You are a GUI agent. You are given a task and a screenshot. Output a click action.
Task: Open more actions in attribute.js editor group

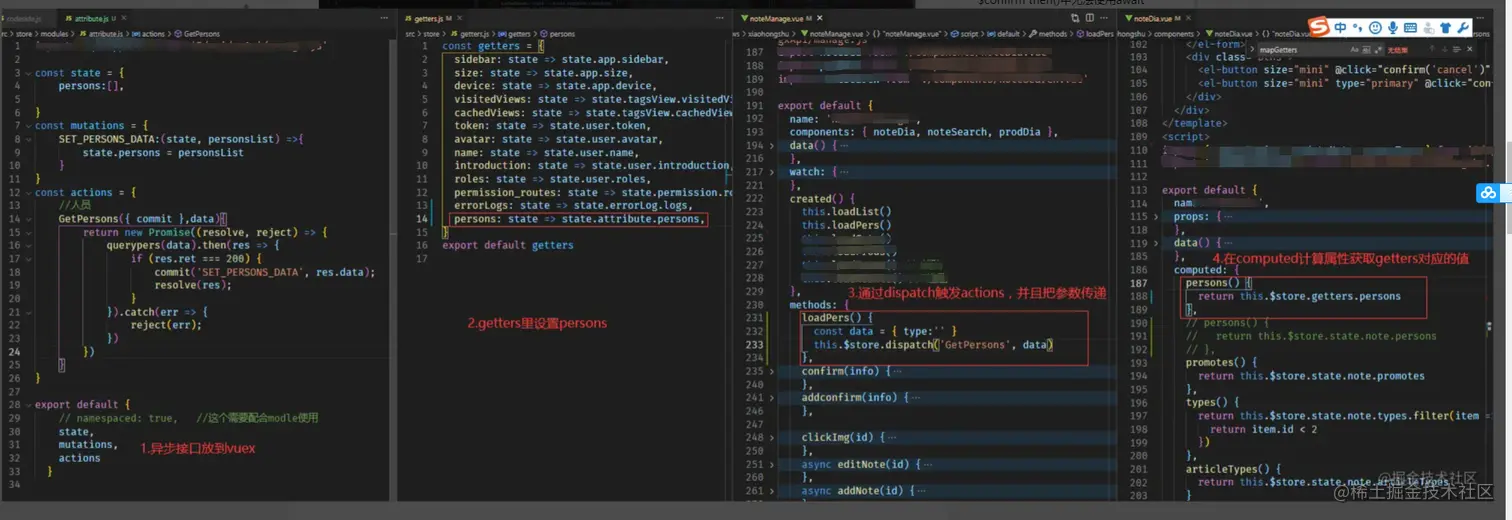pyautogui.click(x=382, y=18)
